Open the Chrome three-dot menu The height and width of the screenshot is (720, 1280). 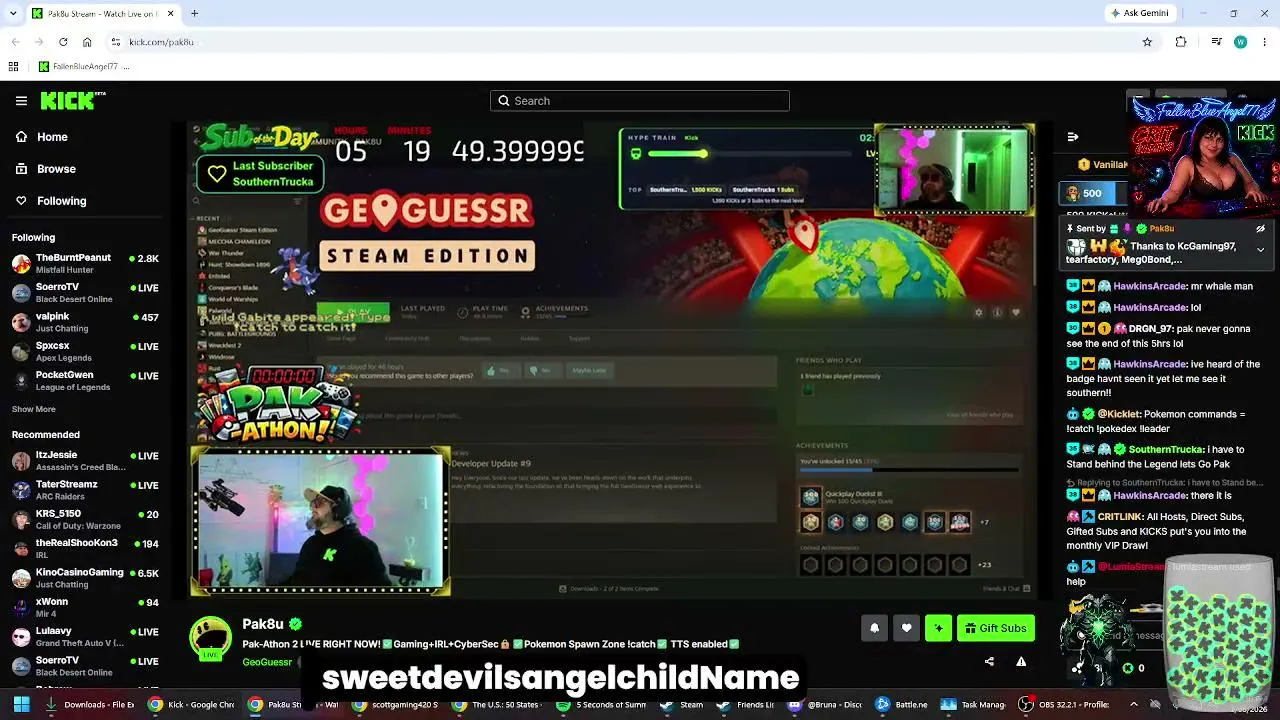click(x=1264, y=42)
